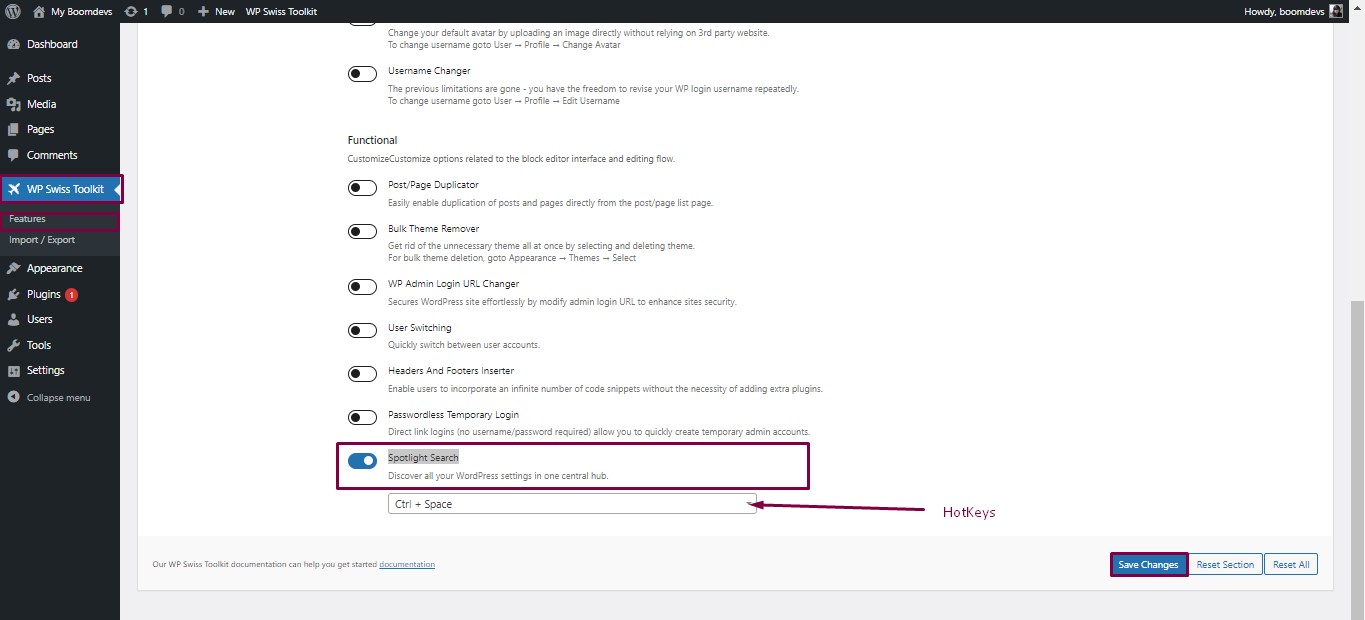Image resolution: width=1365 pixels, height=620 pixels.
Task: Click the Headers And Footers Inserter label
Action: pyautogui.click(x=451, y=371)
